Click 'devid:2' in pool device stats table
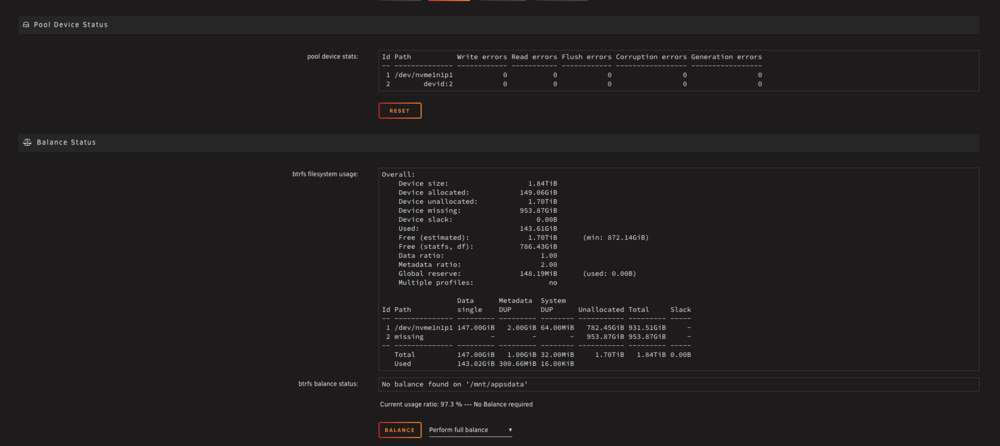The height and width of the screenshot is (446, 1000). tap(438, 84)
